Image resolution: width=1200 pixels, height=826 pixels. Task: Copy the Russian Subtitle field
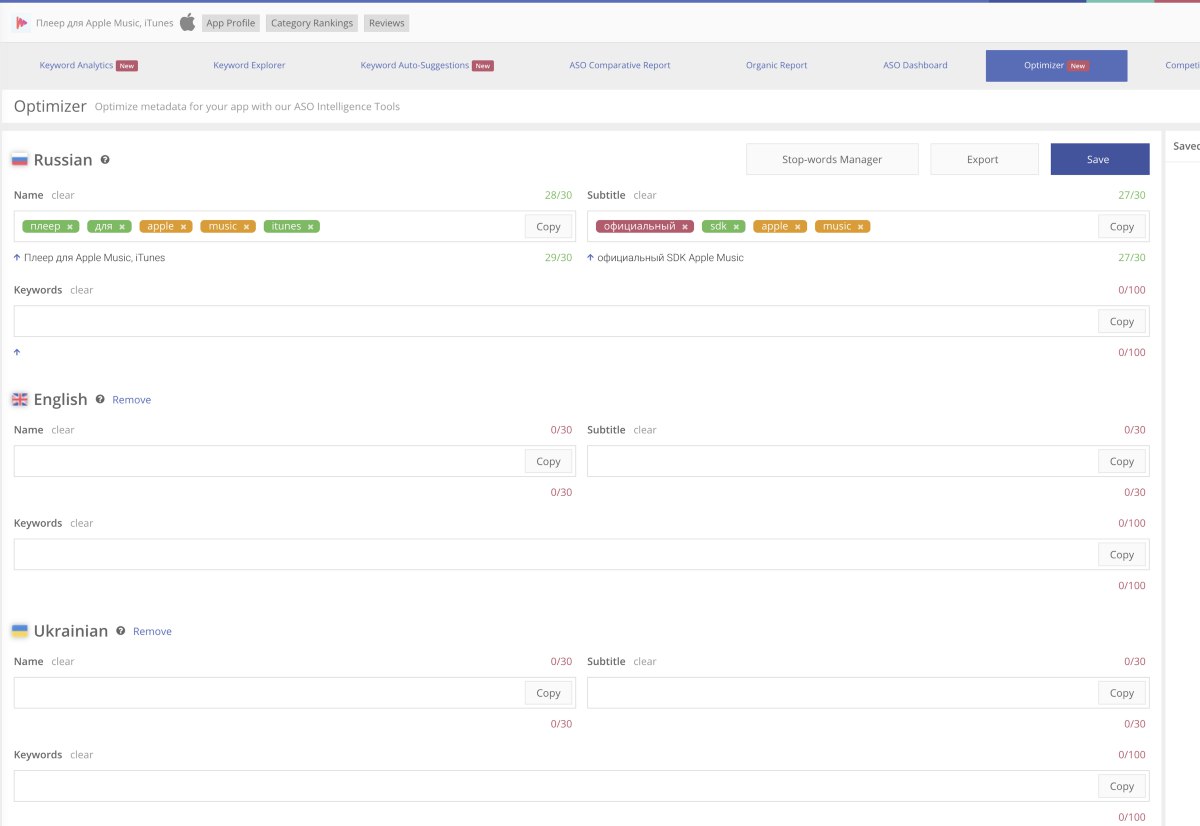click(x=1122, y=227)
